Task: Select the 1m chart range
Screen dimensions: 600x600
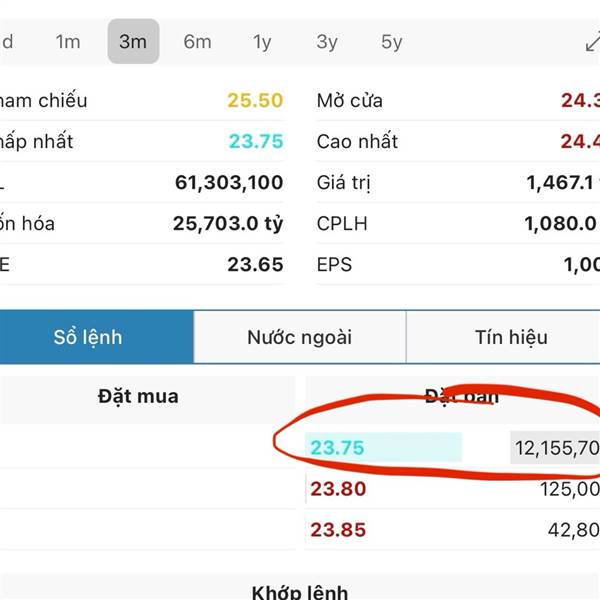Action: tap(68, 42)
